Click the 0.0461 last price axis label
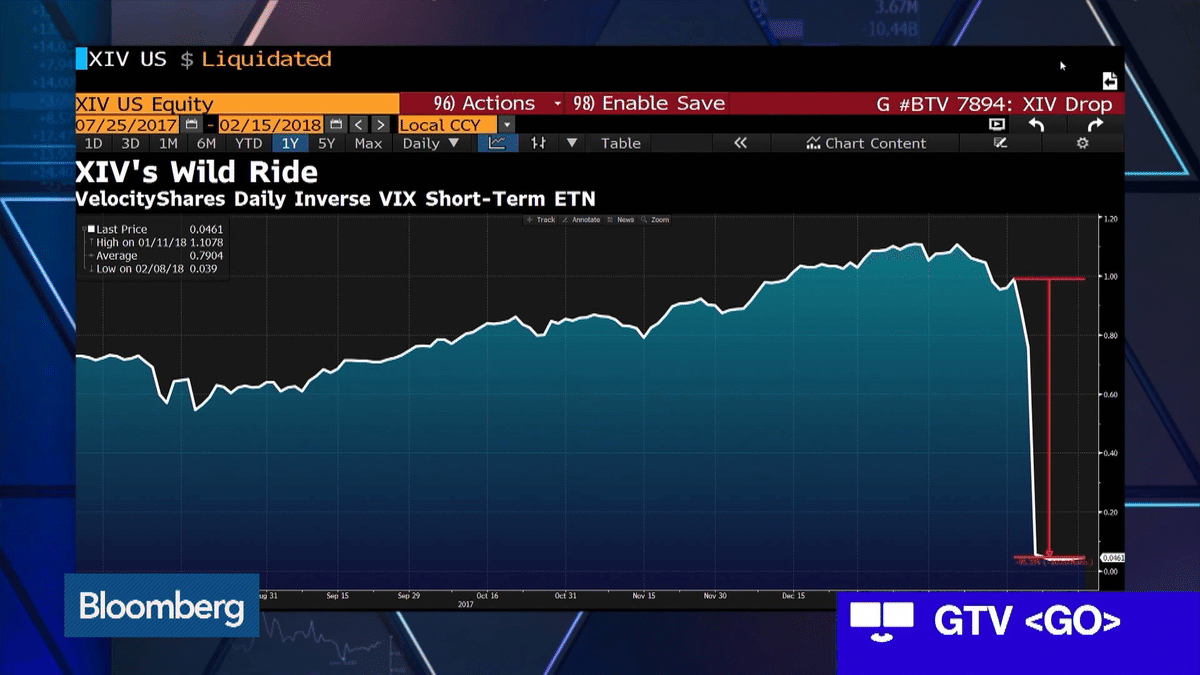 pyautogui.click(x=1113, y=557)
